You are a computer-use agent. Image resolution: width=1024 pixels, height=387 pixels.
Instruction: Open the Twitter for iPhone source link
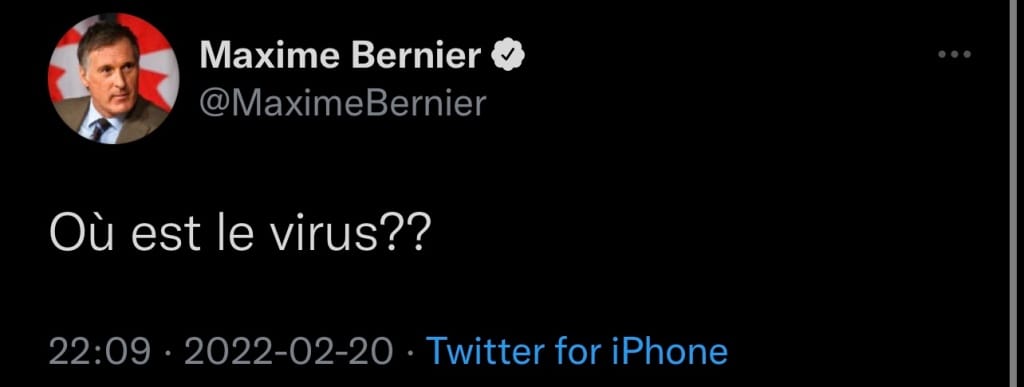point(577,352)
